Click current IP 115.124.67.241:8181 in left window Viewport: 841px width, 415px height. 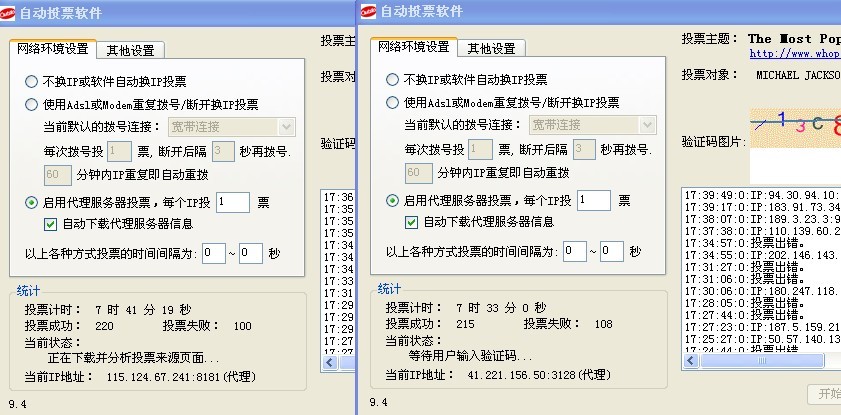click(181, 377)
